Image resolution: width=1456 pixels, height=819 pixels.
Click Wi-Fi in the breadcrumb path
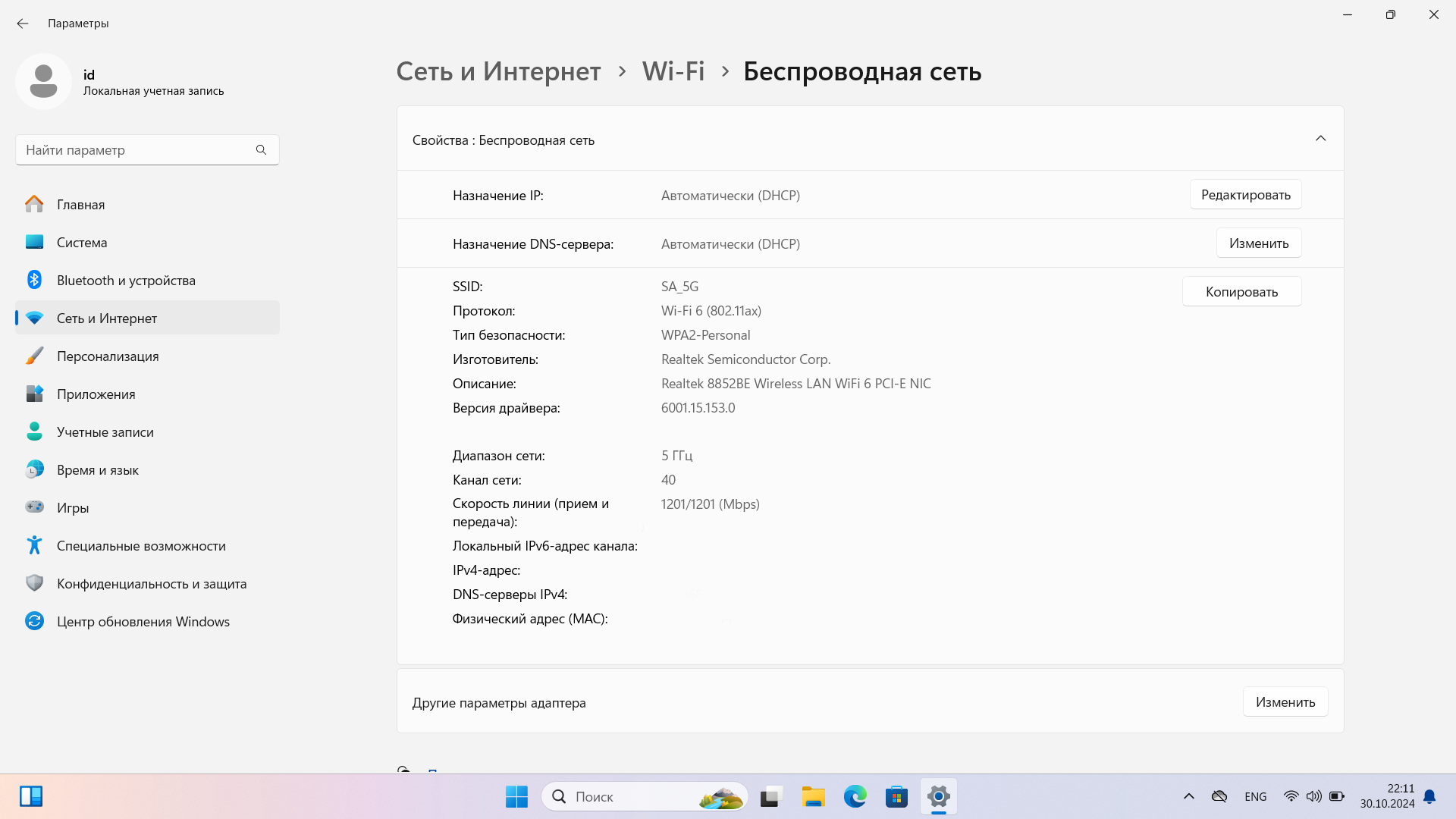673,71
